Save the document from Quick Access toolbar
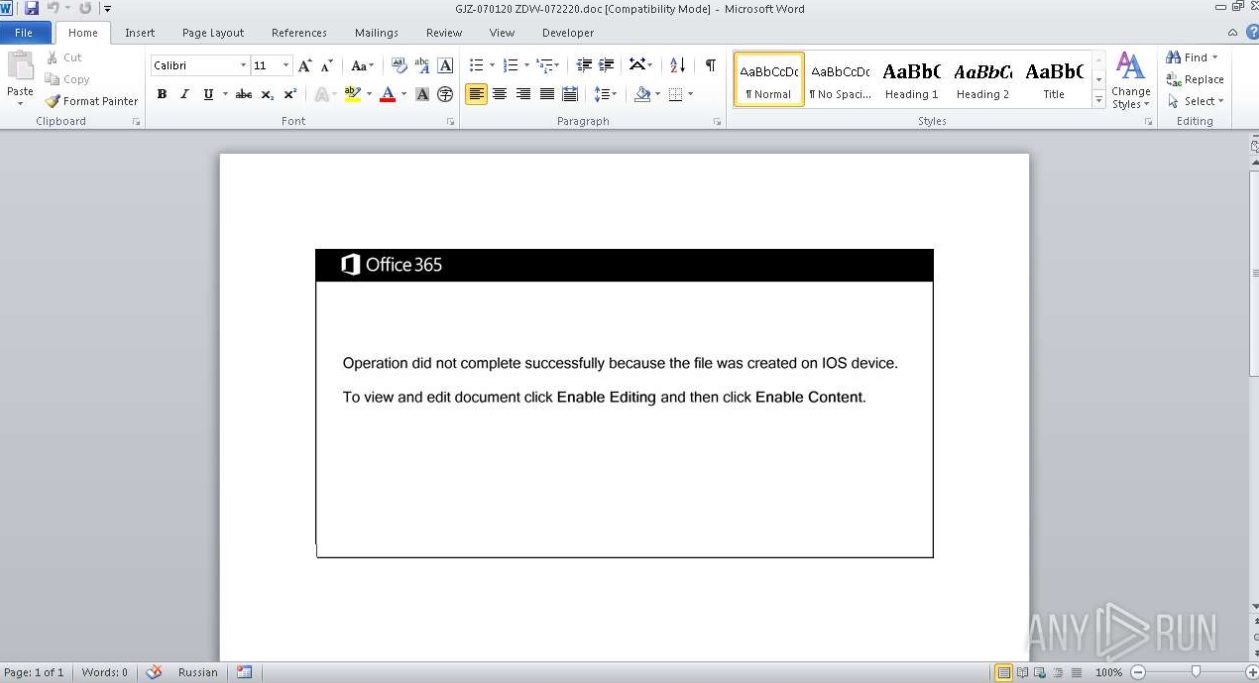The width and height of the screenshot is (1259, 683). [32, 9]
